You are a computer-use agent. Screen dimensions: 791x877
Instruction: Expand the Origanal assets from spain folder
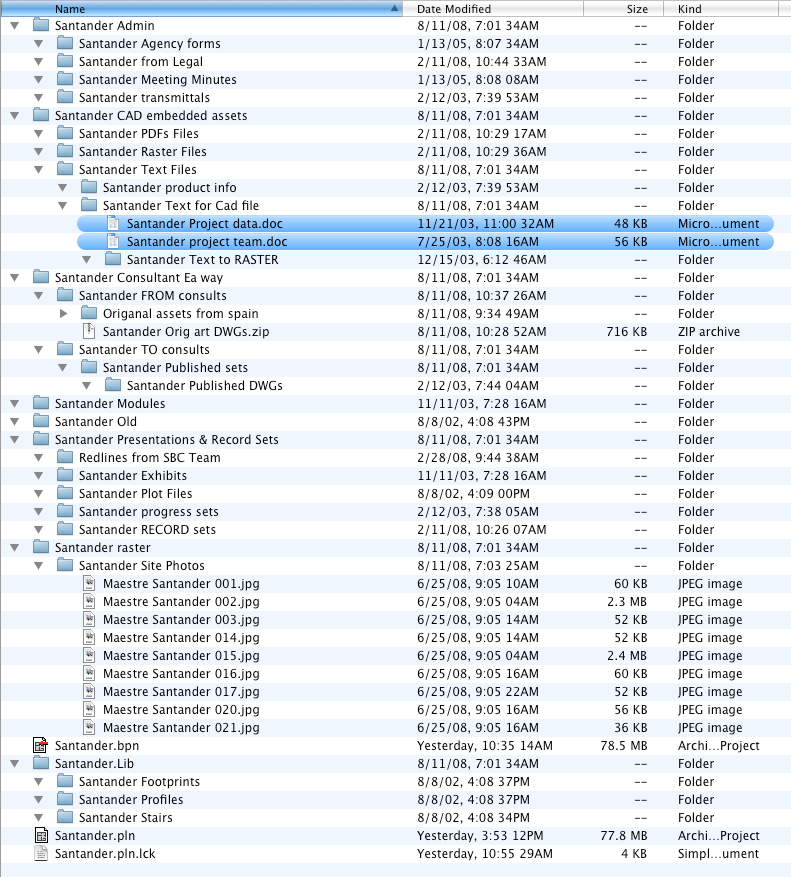click(x=63, y=313)
